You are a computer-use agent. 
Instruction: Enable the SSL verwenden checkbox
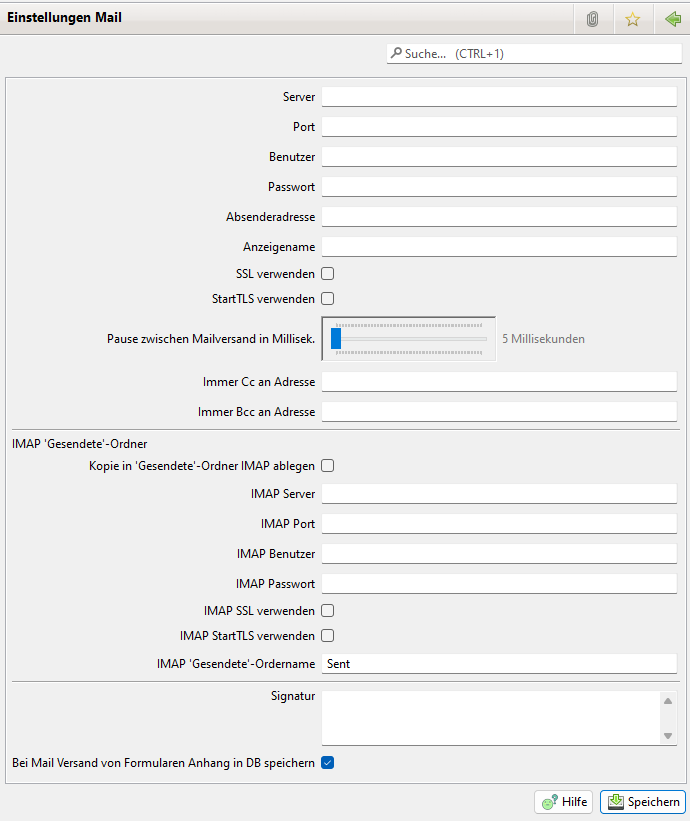click(327, 273)
